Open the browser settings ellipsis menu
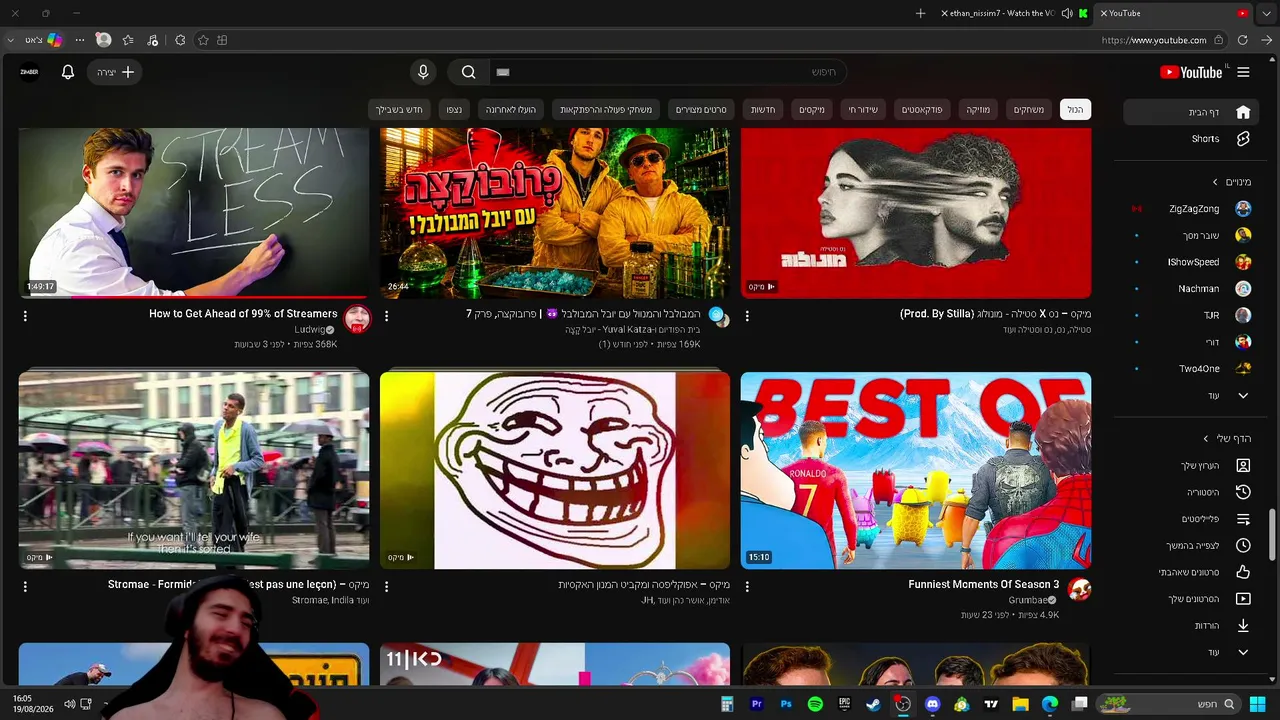Screen dimensions: 1280x720 click(x=80, y=40)
